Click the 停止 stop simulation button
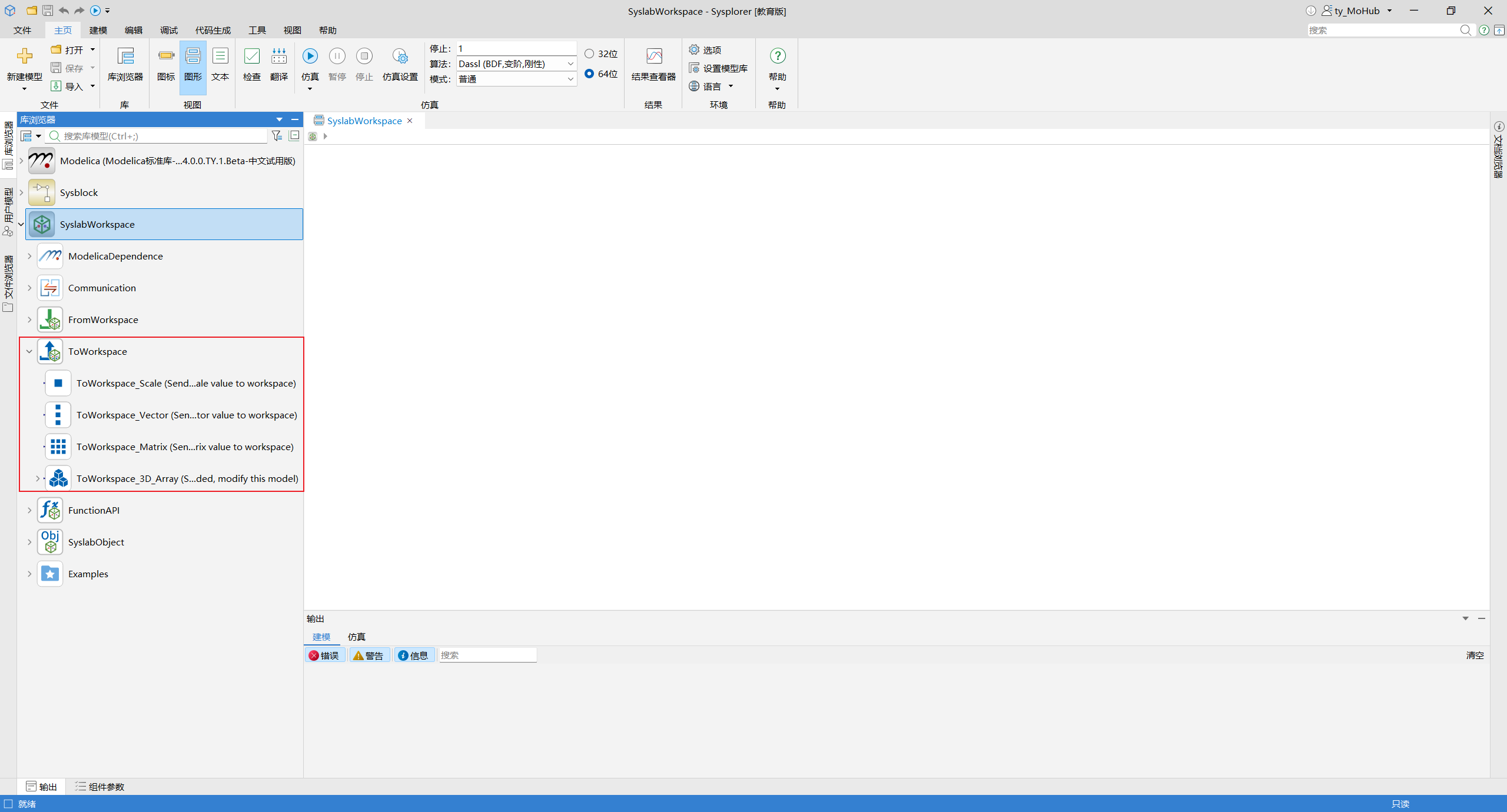 click(x=364, y=56)
